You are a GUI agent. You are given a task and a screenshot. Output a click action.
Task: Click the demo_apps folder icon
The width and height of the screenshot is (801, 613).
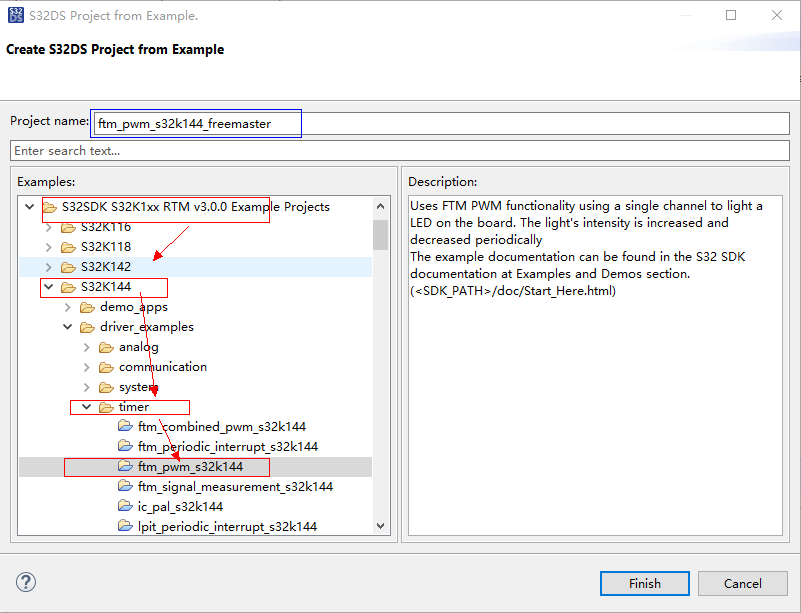(87, 307)
